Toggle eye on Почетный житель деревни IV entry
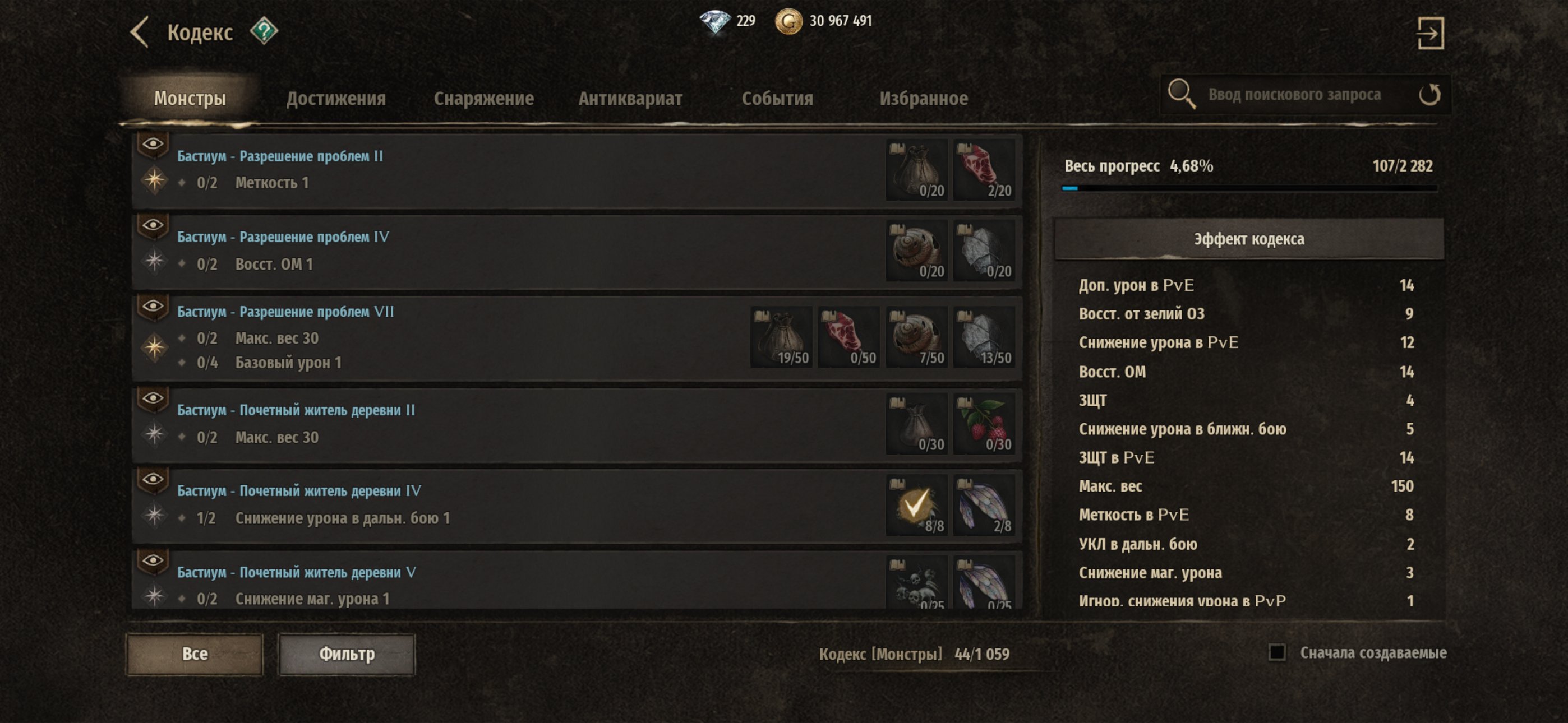 coord(153,480)
